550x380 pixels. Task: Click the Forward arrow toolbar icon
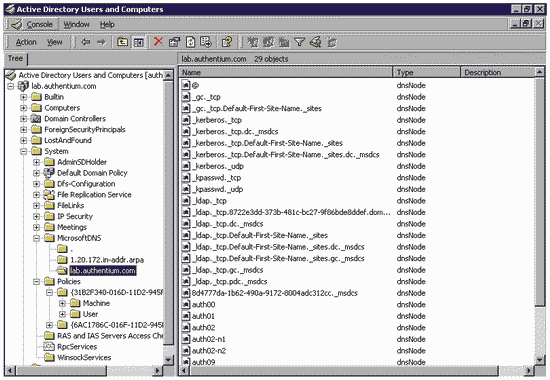[x=101, y=42]
